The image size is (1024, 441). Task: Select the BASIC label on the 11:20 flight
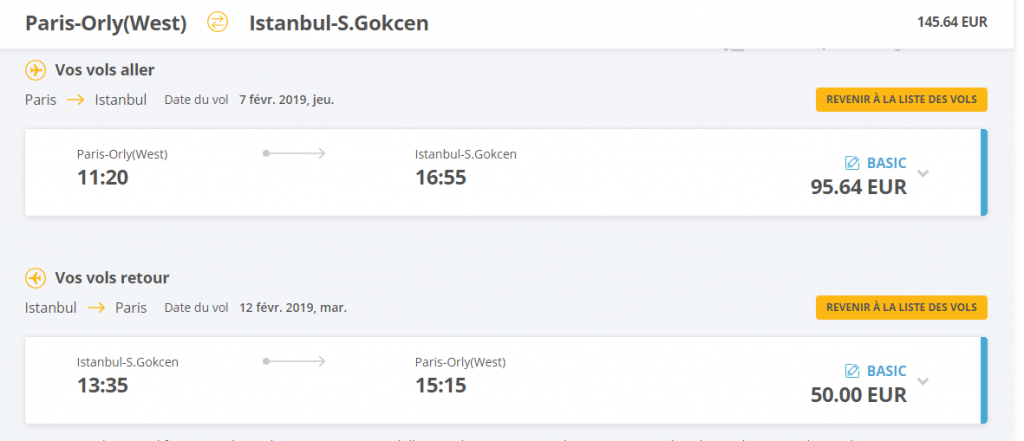pyautogui.click(x=886, y=163)
